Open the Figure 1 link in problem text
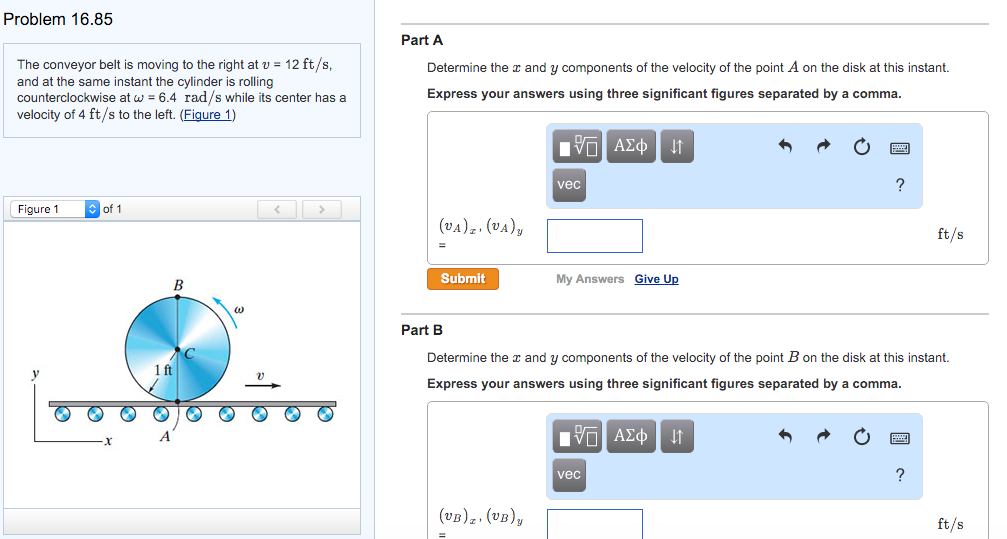The height and width of the screenshot is (539, 1007). pyautogui.click(x=206, y=114)
